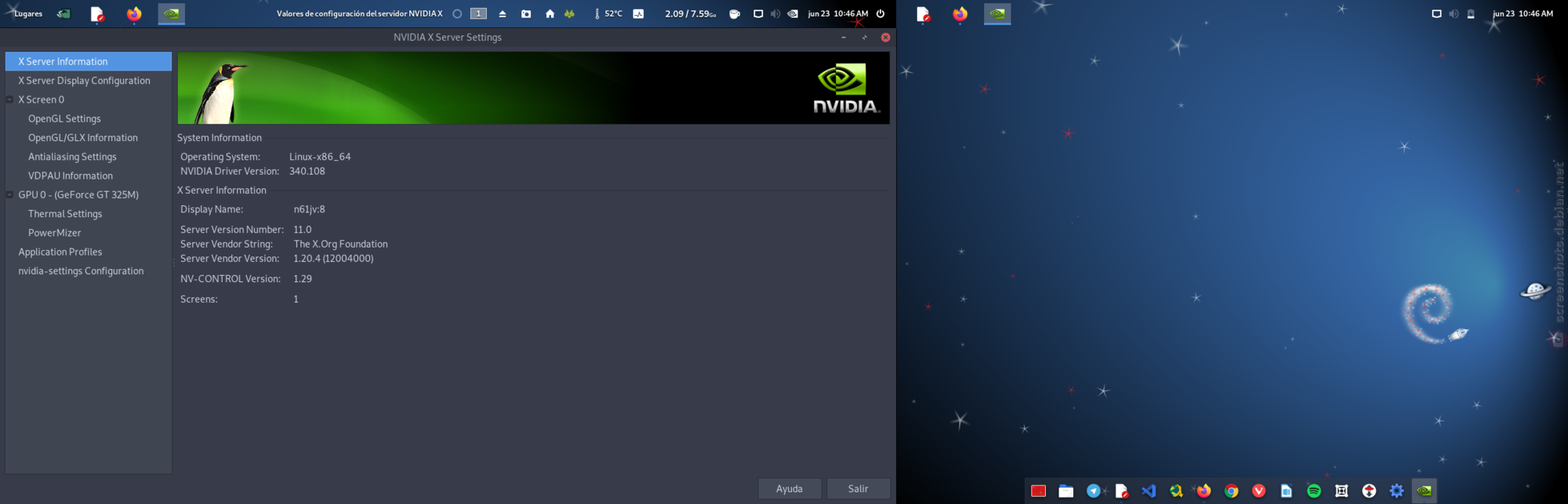Click the server vendor version 1.20.4 (12004000)

tap(333, 259)
